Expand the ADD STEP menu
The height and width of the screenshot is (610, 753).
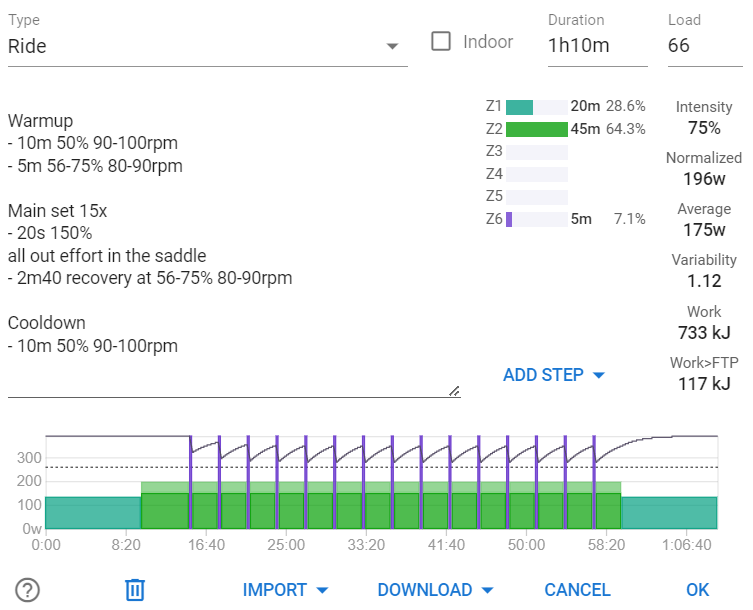(x=554, y=375)
